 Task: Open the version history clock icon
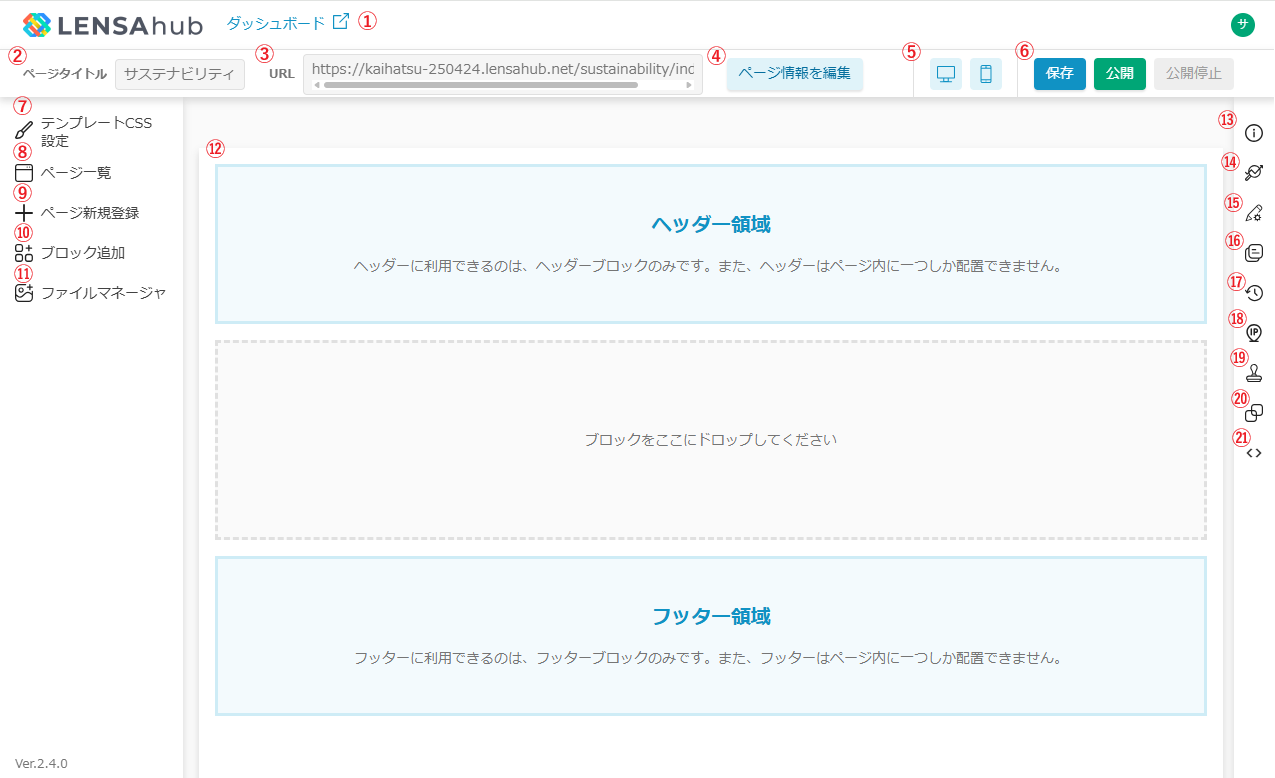point(1254,293)
